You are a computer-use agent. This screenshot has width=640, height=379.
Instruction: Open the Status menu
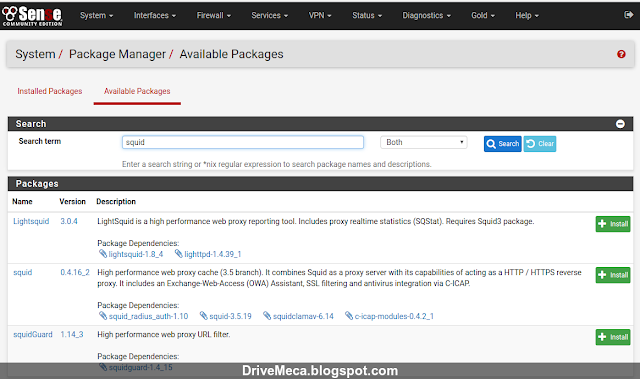tap(367, 16)
